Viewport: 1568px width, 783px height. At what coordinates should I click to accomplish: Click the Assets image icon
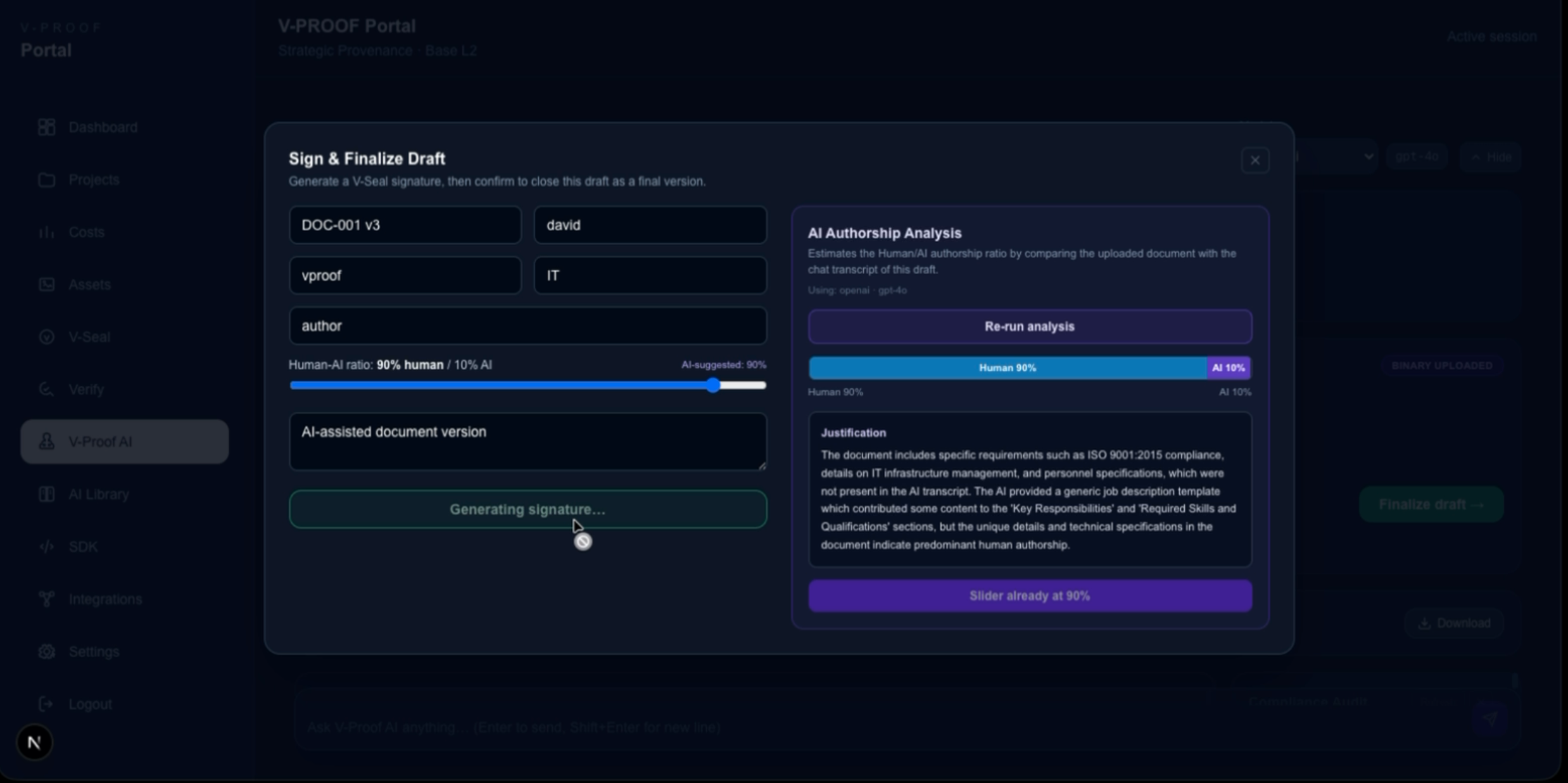(x=46, y=284)
